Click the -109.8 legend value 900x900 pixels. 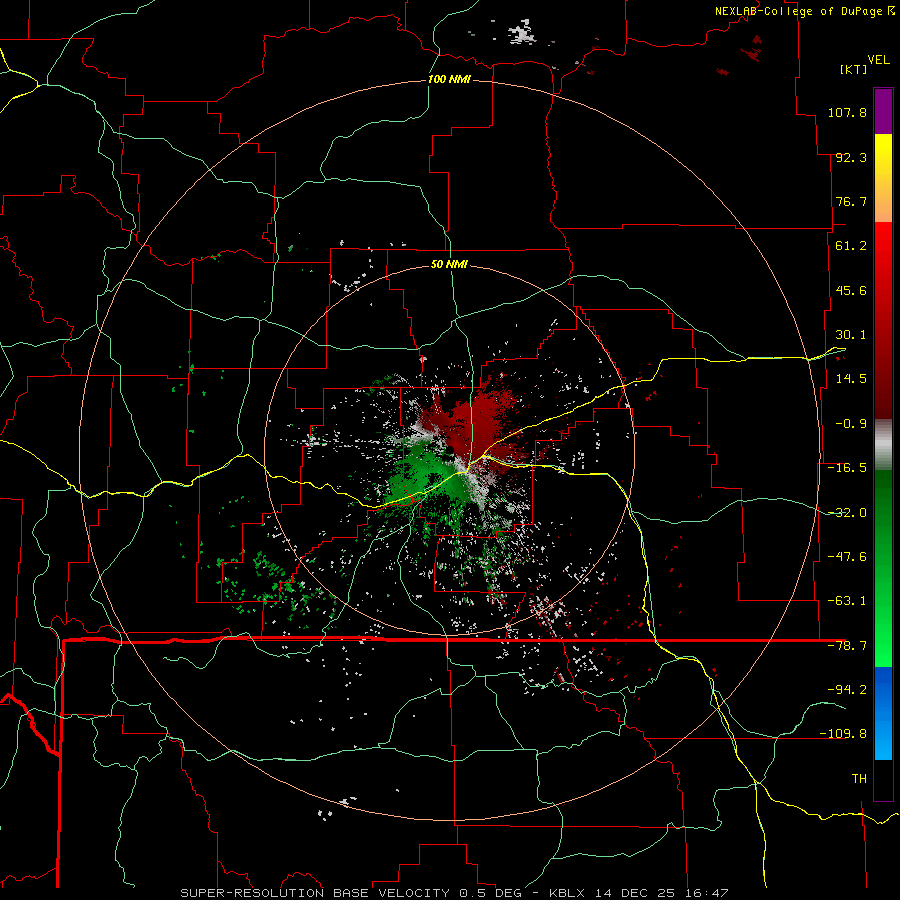pyautogui.click(x=843, y=734)
